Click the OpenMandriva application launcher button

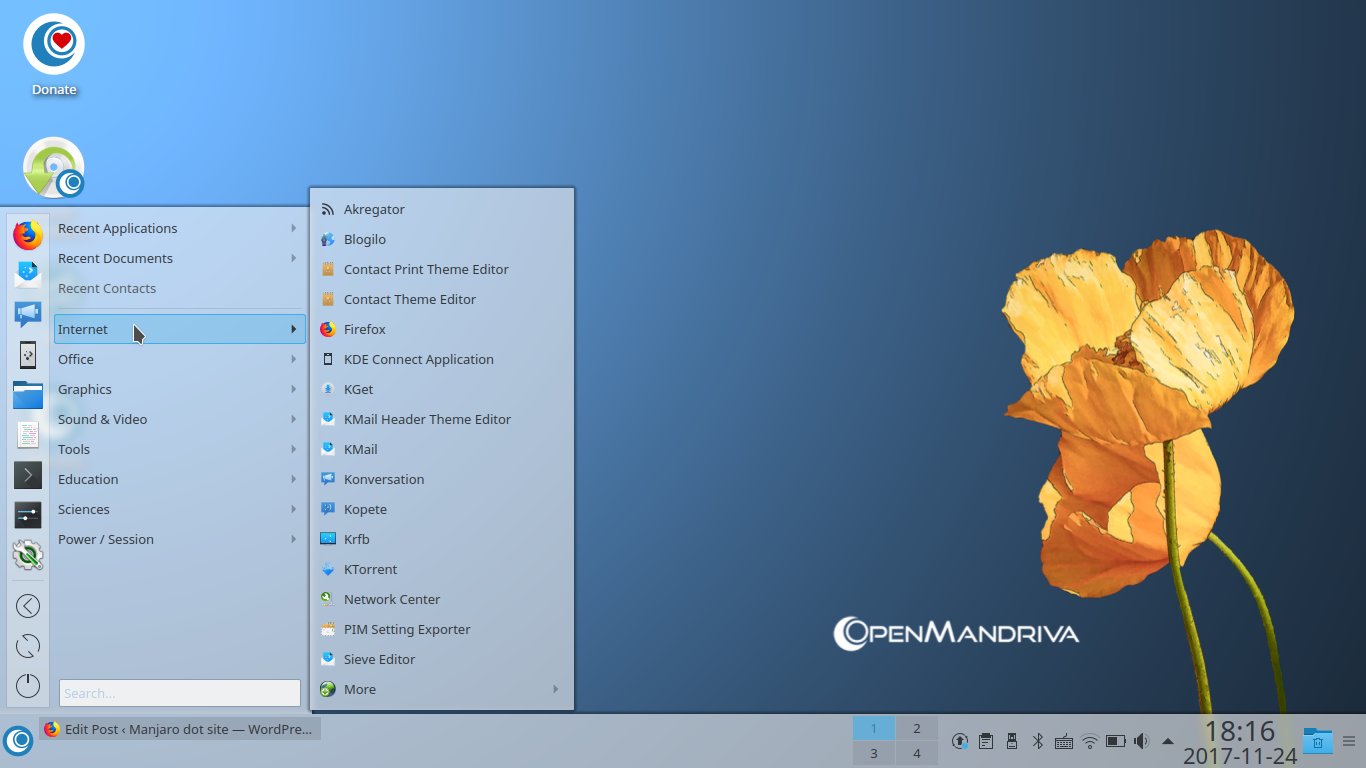coord(18,740)
